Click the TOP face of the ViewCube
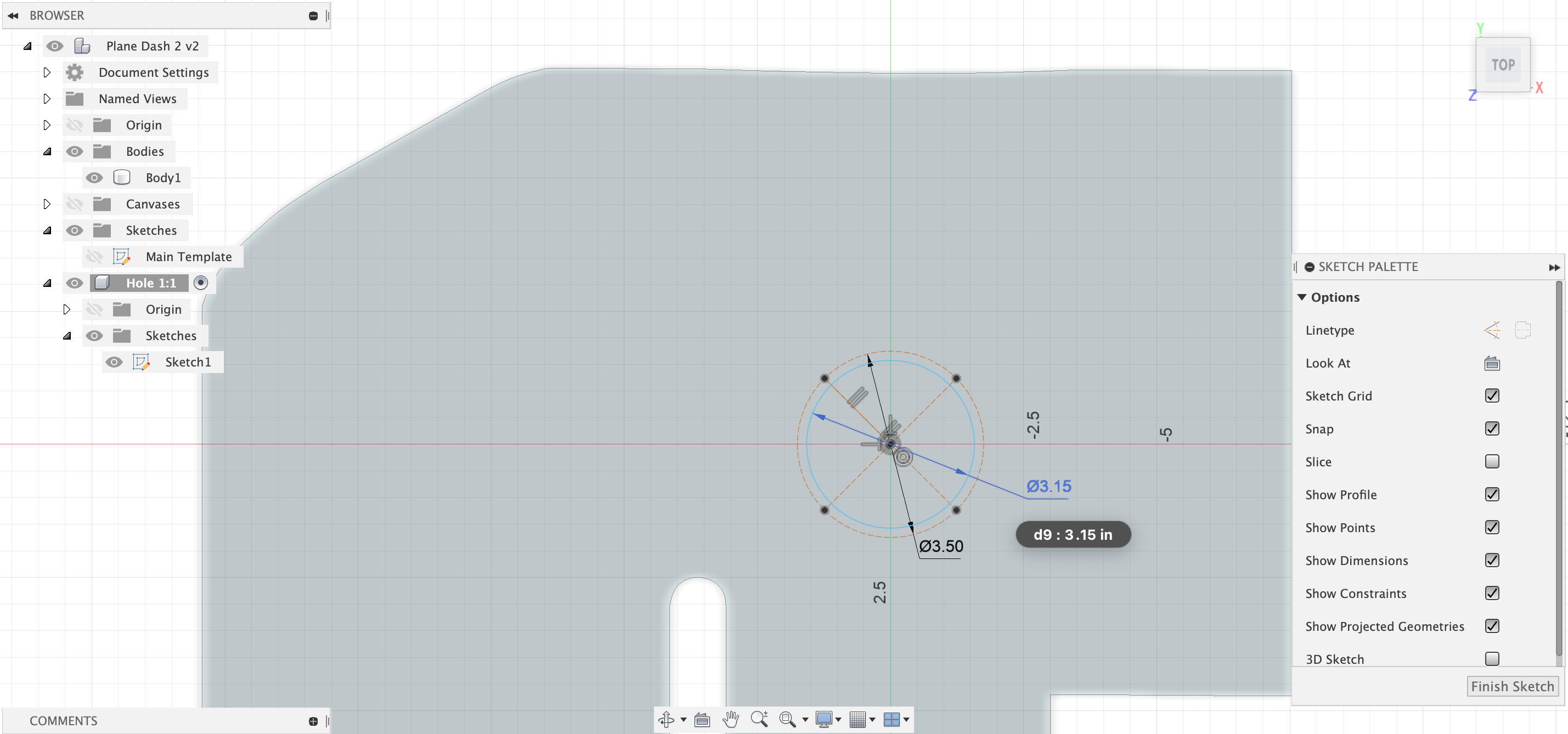This screenshot has height=734, width=1568. pos(1503,65)
